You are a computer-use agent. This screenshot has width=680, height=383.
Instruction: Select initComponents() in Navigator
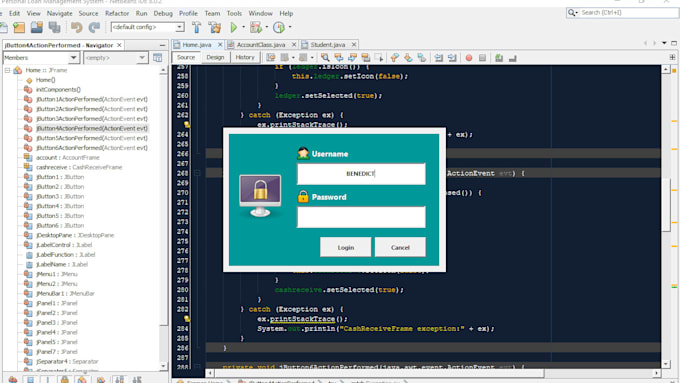tap(58, 89)
